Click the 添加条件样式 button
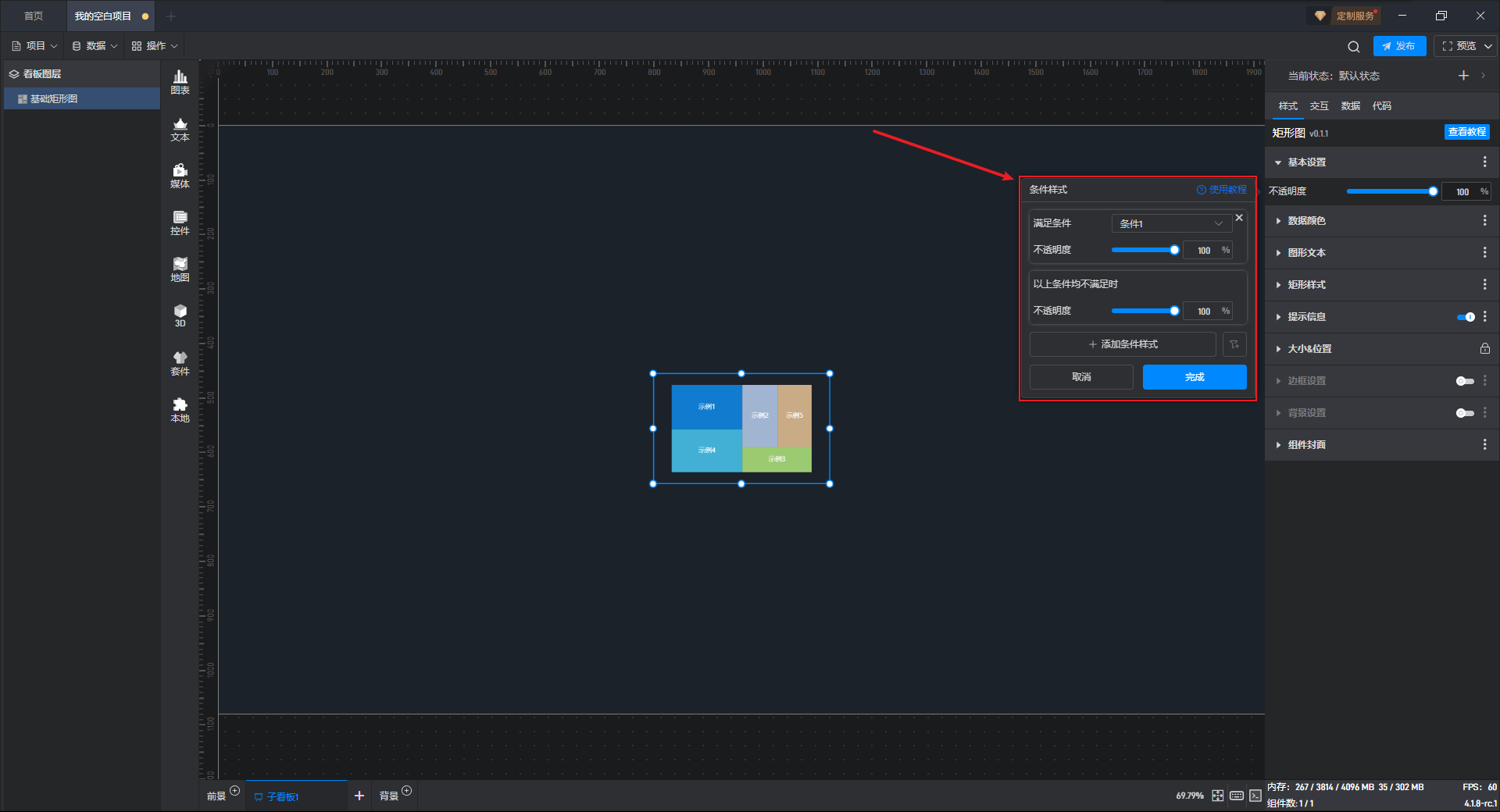1500x812 pixels. (x=1123, y=344)
